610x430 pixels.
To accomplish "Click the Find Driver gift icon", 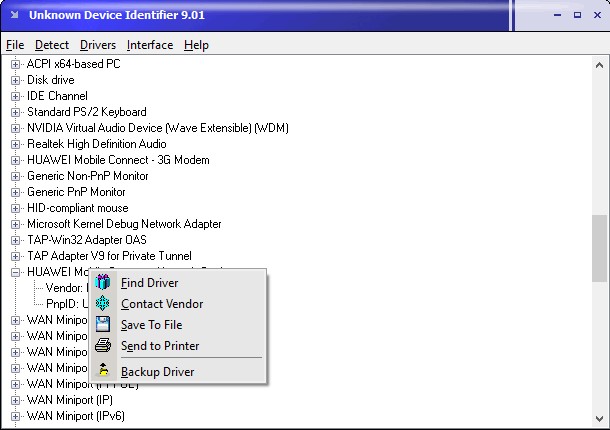I will point(103,282).
